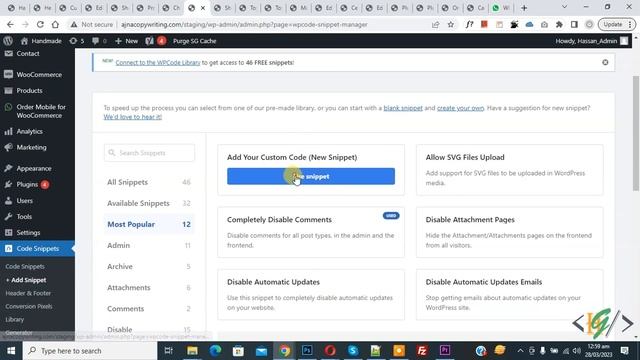Click We'd love to hear it link
Viewport: 640px width, 360px height.
click(x=133, y=117)
